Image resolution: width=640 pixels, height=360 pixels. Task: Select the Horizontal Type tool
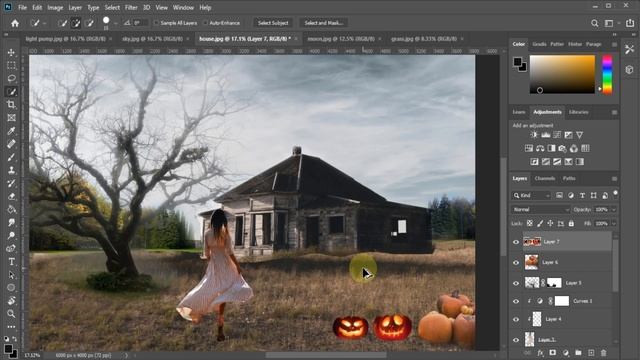[11, 262]
